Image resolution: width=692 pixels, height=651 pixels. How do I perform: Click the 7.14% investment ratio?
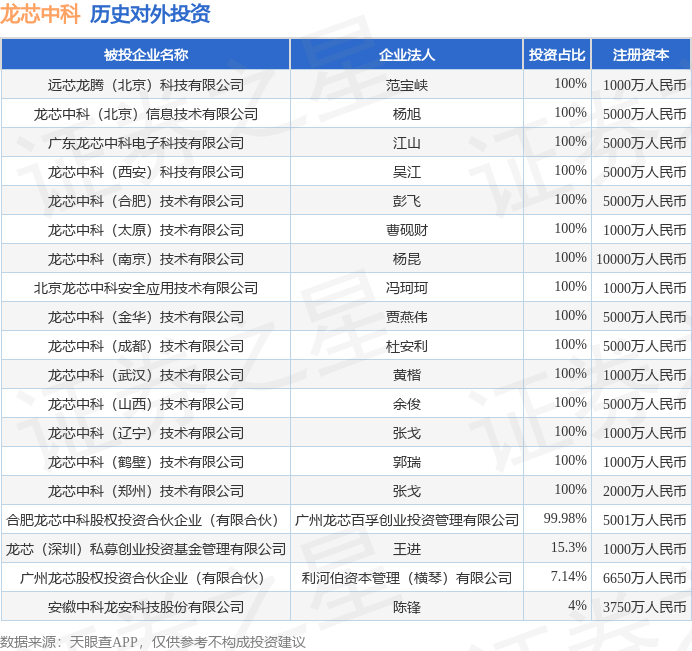click(x=568, y=576)
